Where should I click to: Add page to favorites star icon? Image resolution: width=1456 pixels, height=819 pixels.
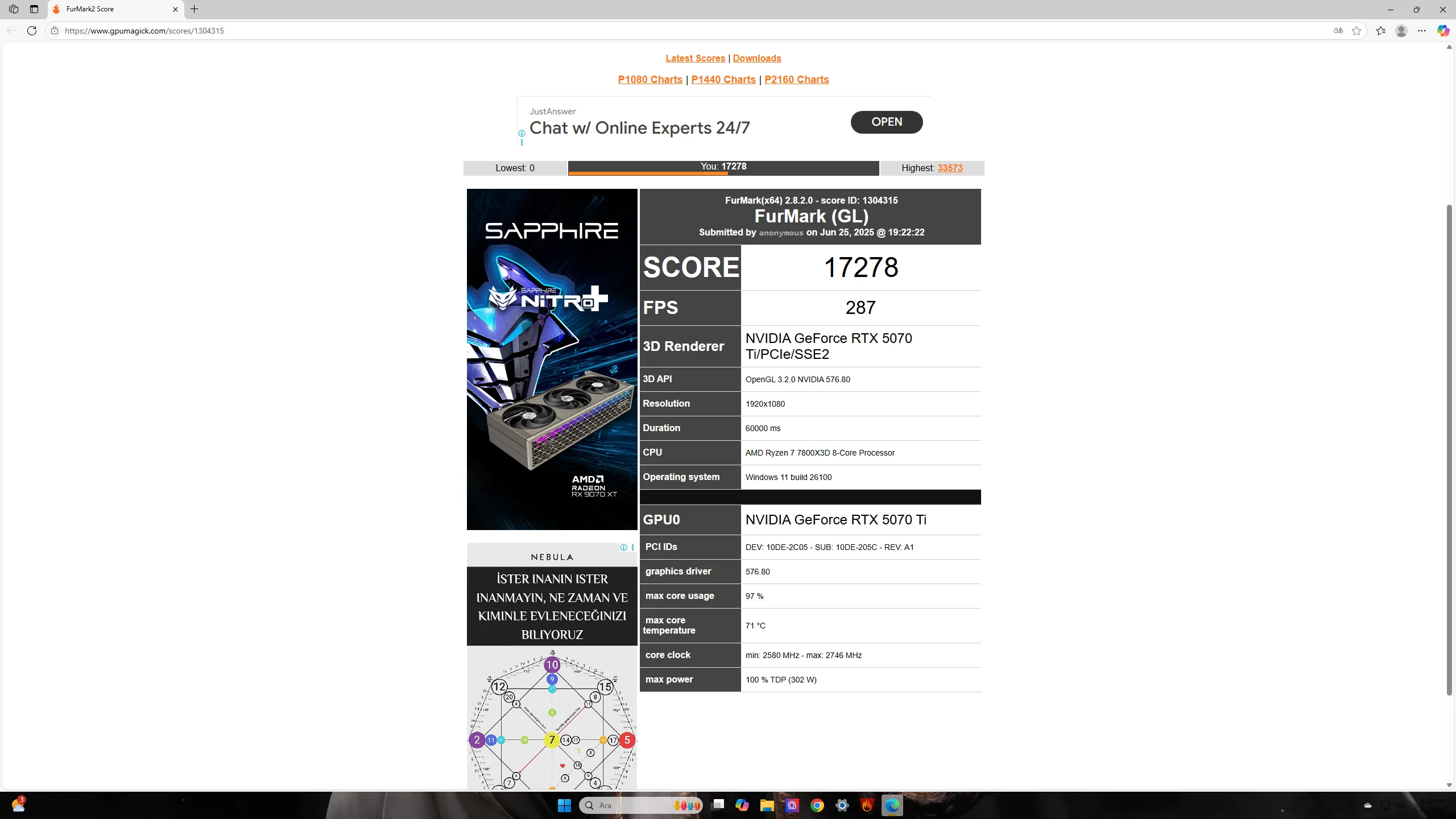point(1356,31)
